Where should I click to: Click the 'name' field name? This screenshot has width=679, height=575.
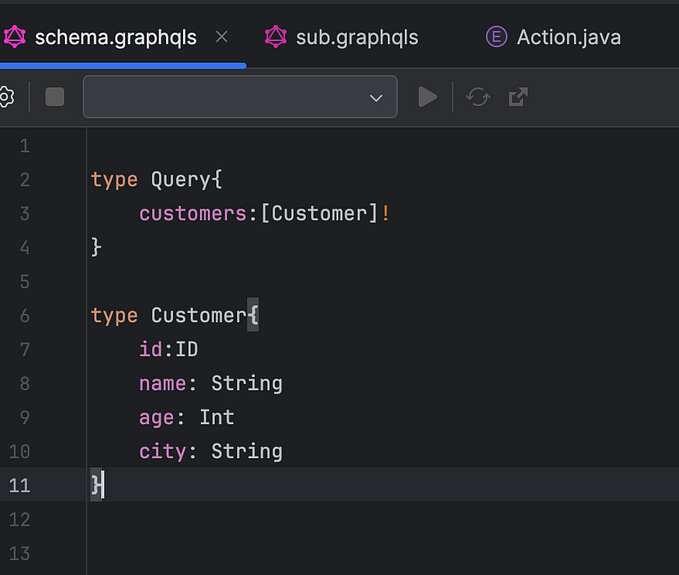[163, 384]
